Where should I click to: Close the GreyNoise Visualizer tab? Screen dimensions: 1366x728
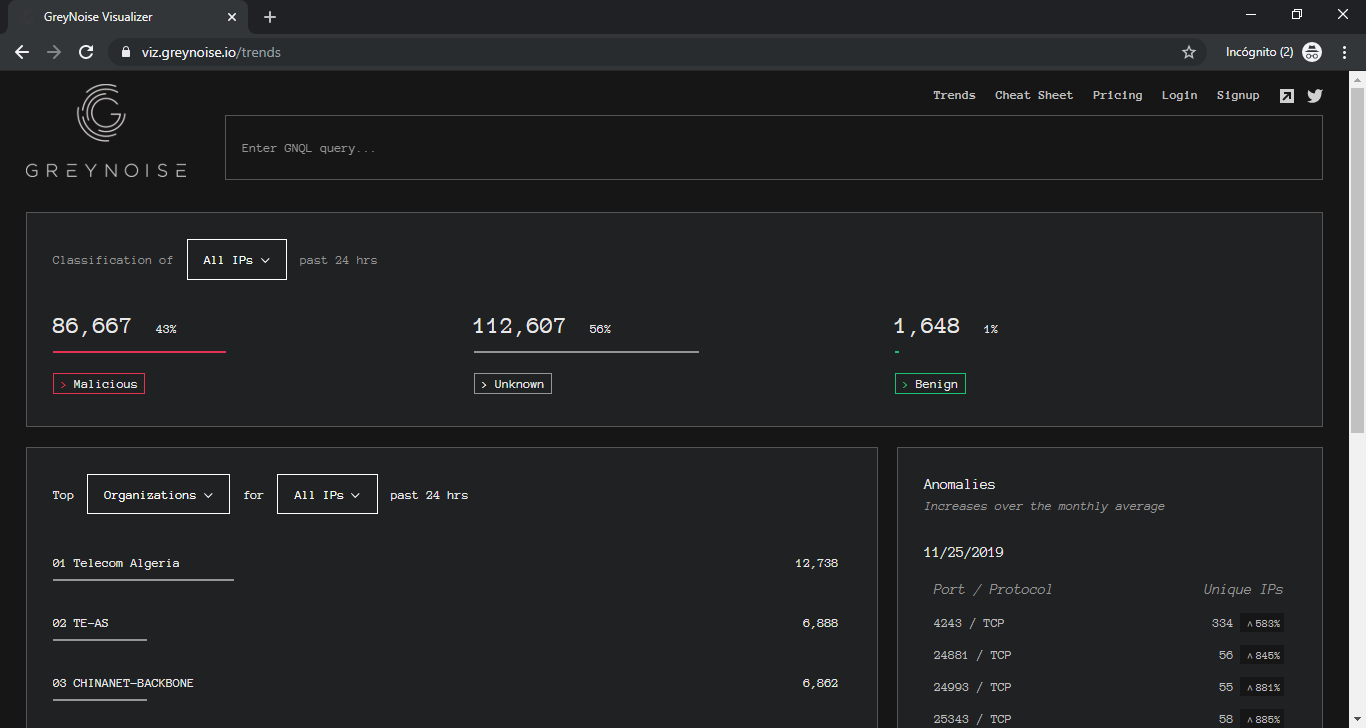[x=233, y=17]
